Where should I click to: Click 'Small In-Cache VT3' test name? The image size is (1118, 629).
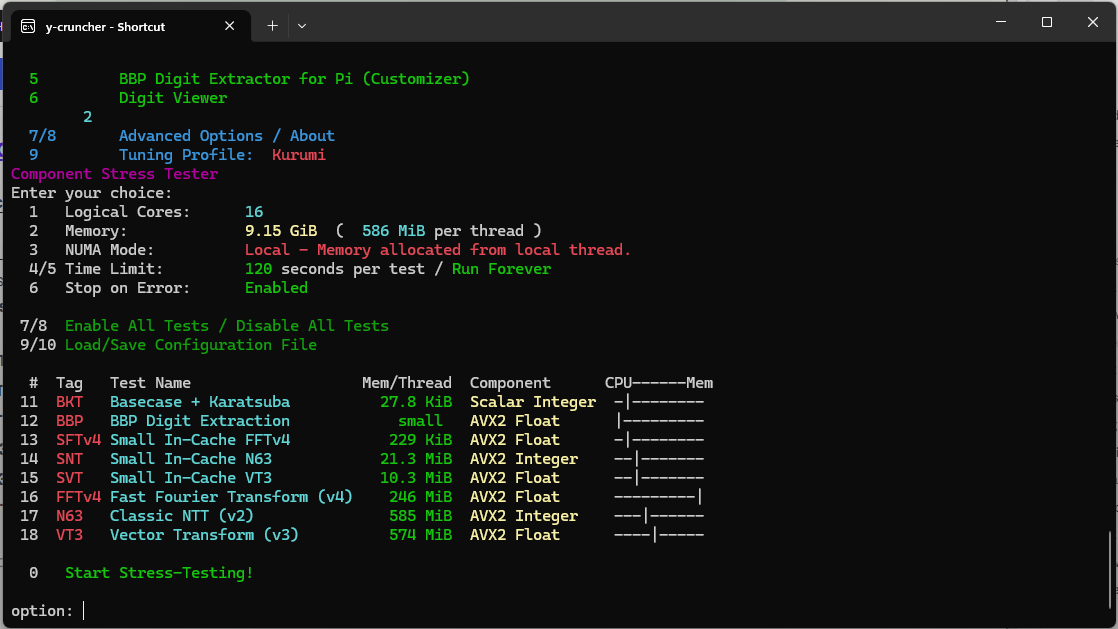pyautogui.click(x=190, y=478)
